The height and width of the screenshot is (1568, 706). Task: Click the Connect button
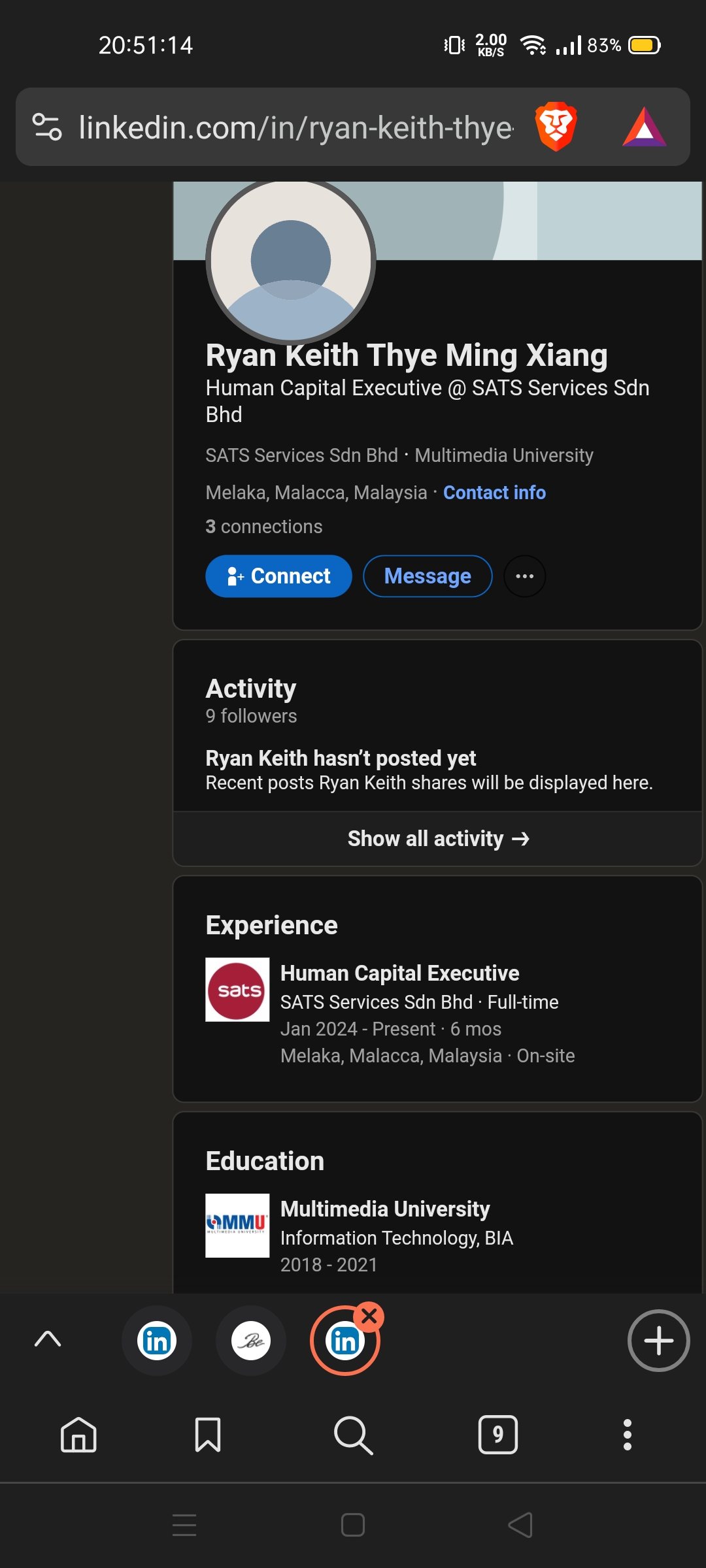coord(278,576)
